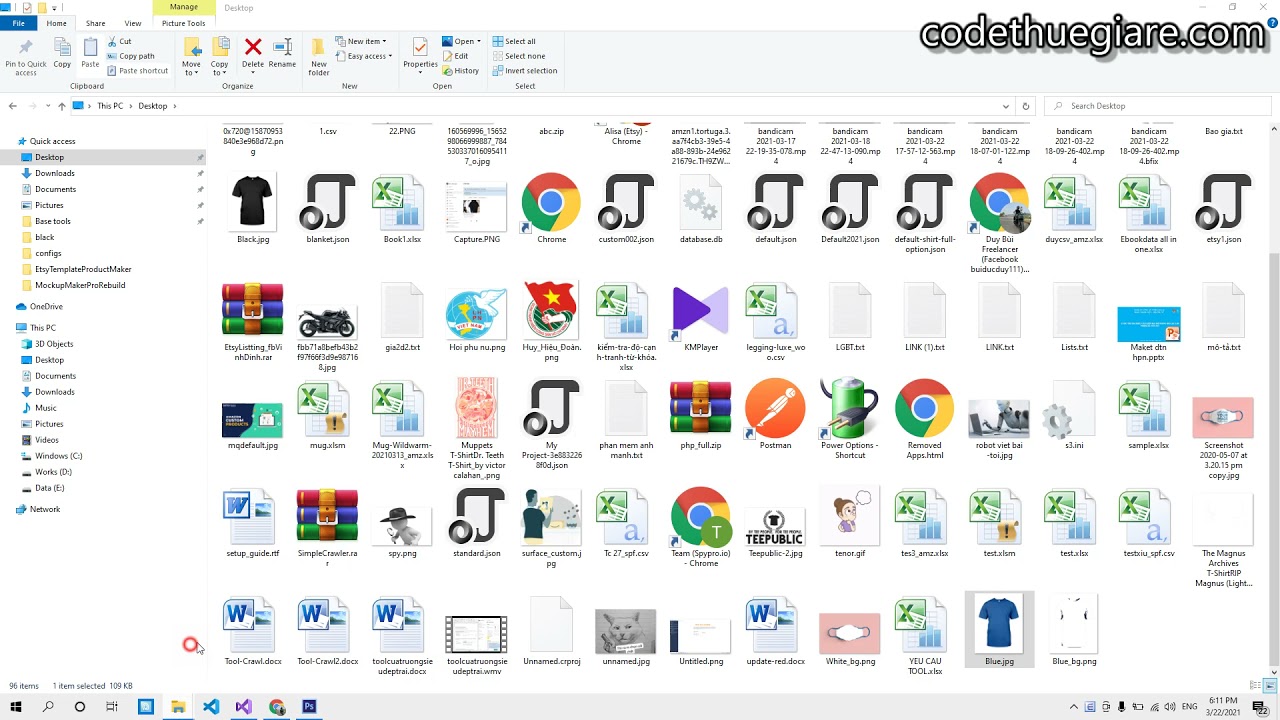The width and height of the screenshot is (1280, 720).
Task: Open Photoshop from the taskbar
Action: coord(310,707)
